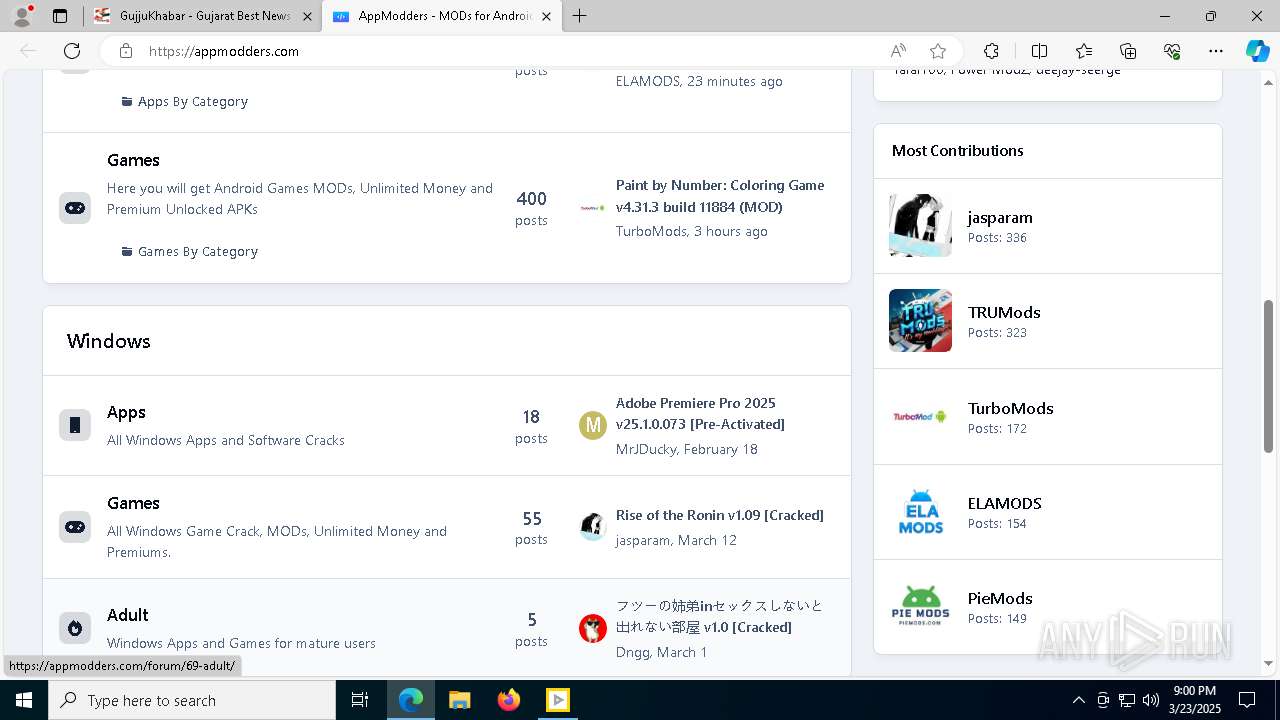
Task: View jasparam's small avatar beside Rise of the Ronin
Action: pos(593,527)
